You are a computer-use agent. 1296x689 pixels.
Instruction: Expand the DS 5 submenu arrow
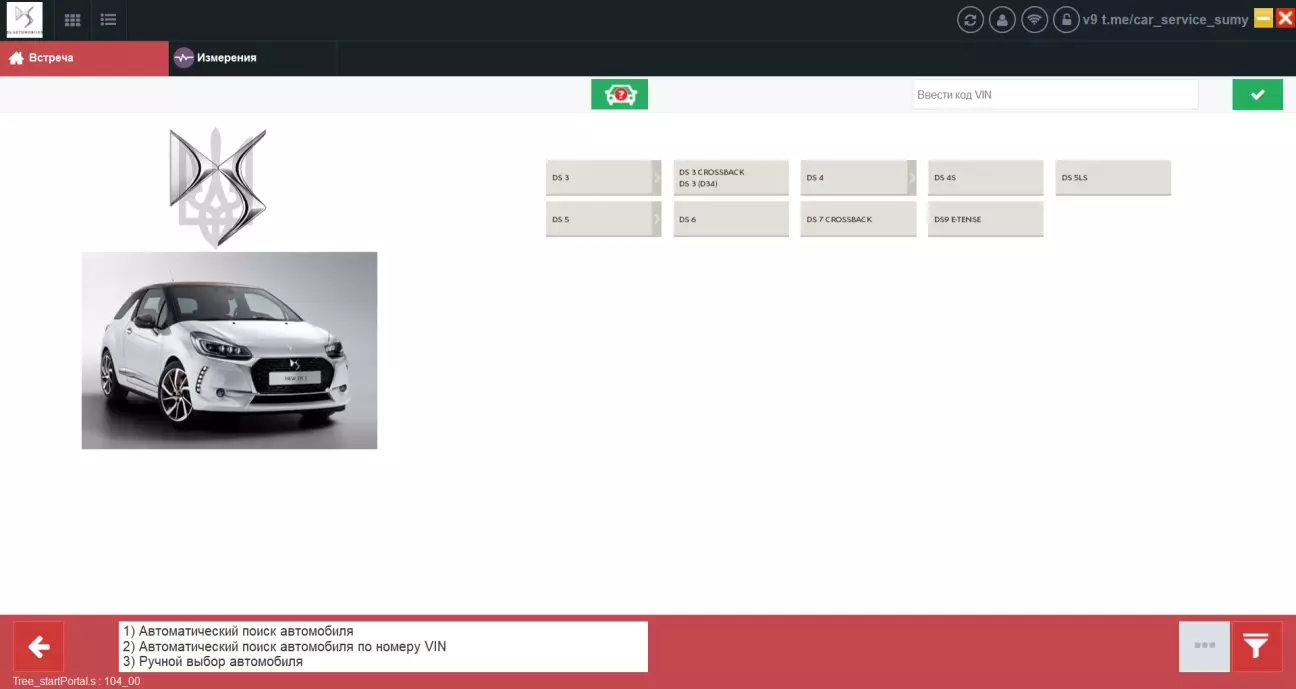coord(657,219)
